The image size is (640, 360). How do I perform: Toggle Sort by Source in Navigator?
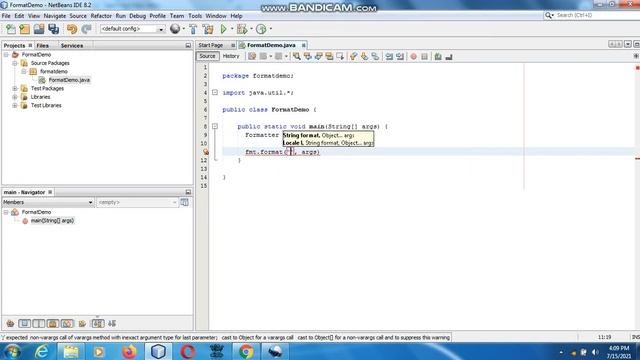coord(112,324)
